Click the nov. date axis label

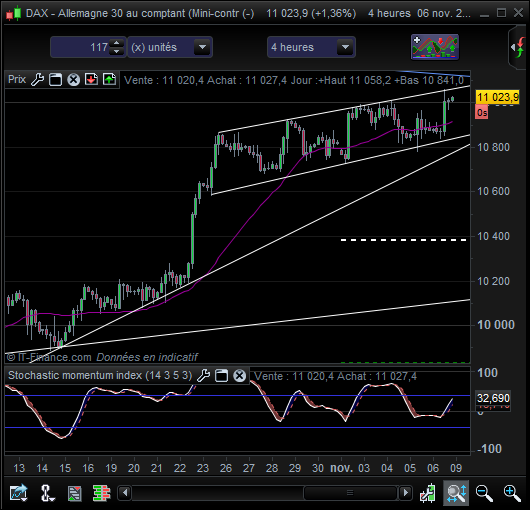(x=341, y=468)
